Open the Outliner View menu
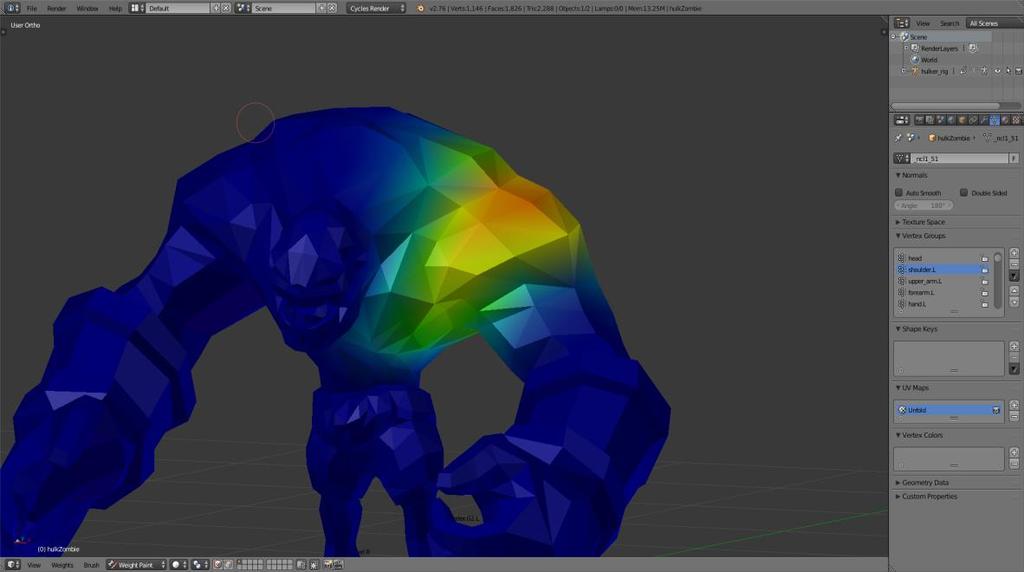This screenshot has width=1024, height=572. point(923,24)
